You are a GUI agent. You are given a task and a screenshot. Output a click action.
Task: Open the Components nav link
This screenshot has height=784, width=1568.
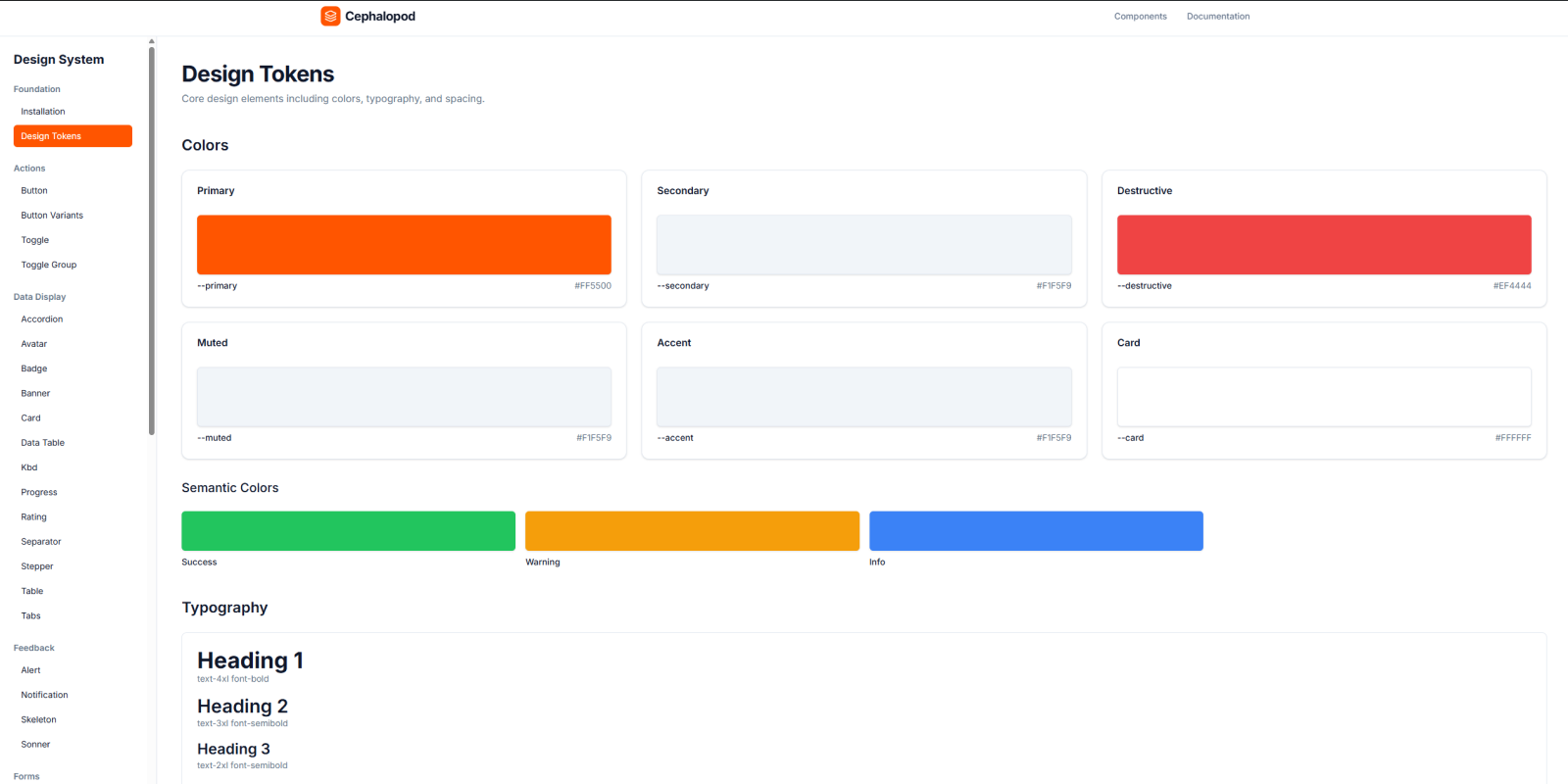click(1141, 17)
